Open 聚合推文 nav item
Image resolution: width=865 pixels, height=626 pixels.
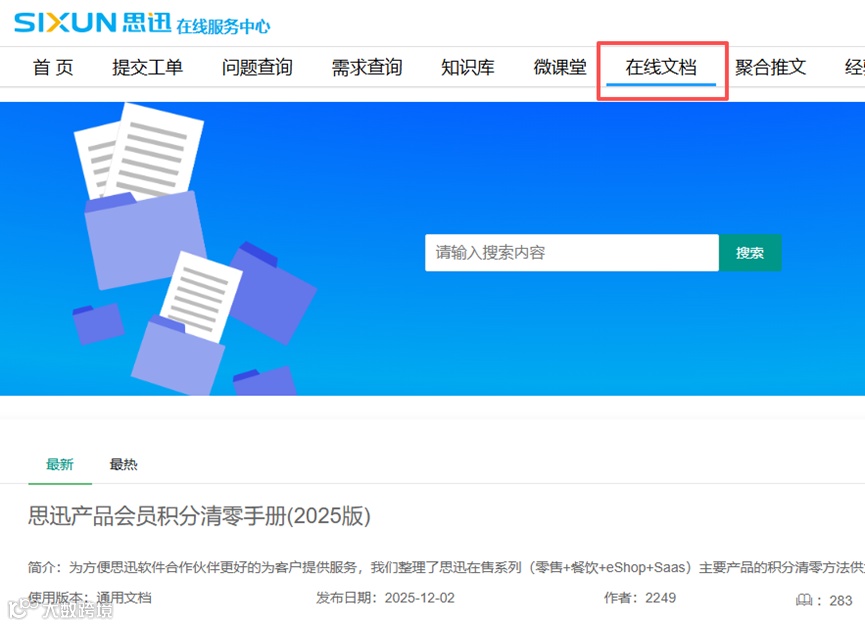pyautogui.click(x=770, y=67)
